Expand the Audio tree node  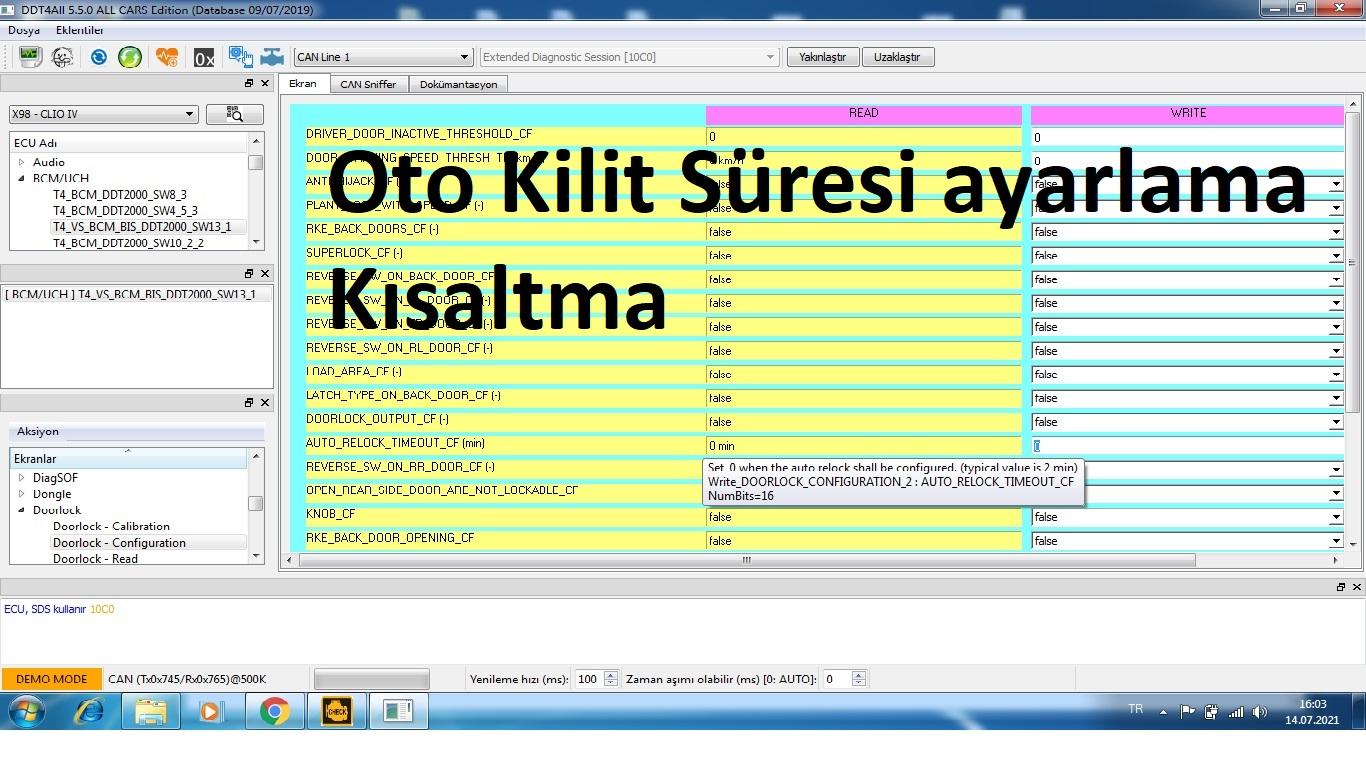click(21, 162)
